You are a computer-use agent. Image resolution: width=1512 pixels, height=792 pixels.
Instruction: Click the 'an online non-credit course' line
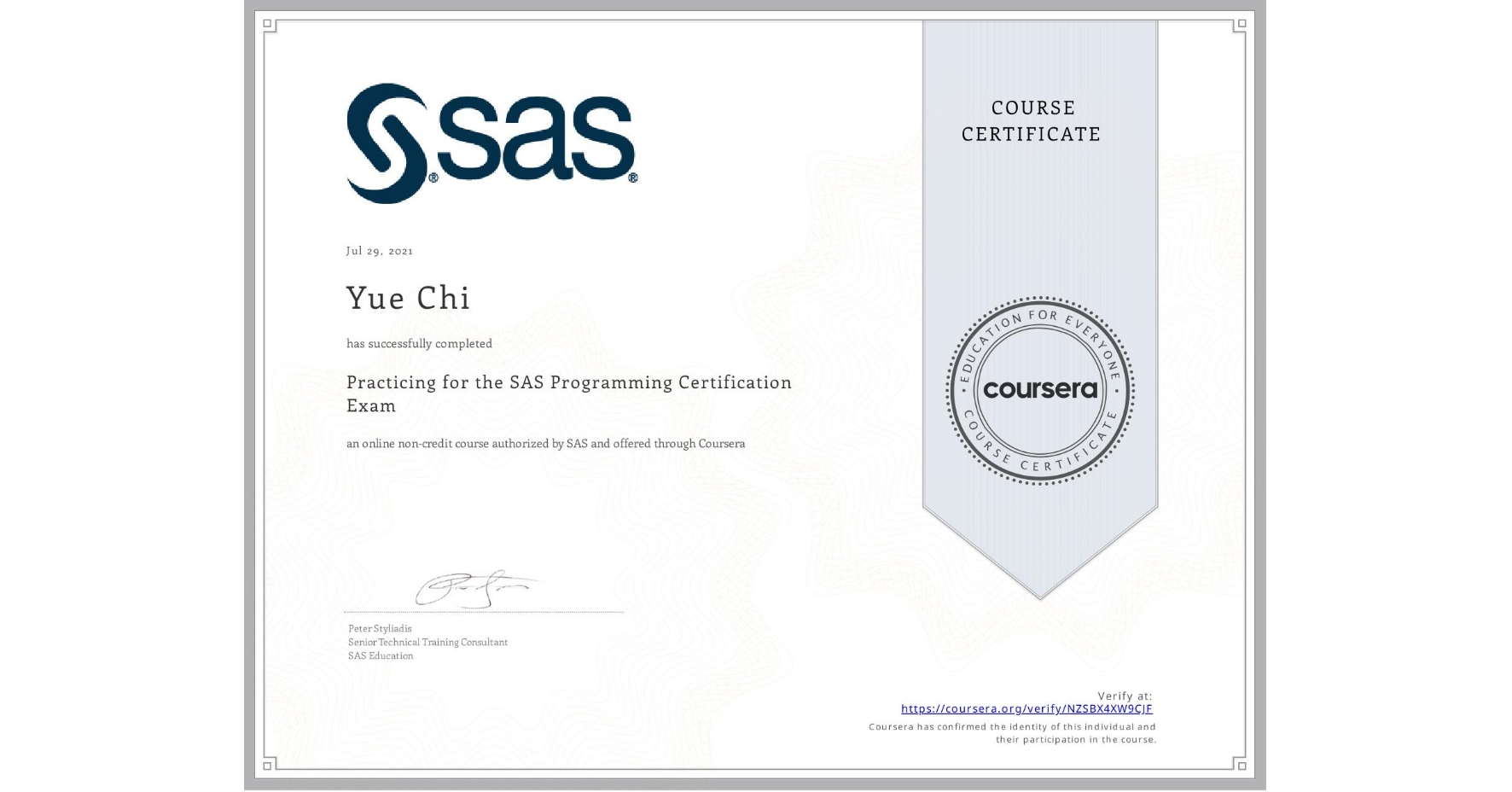(545, 444)
